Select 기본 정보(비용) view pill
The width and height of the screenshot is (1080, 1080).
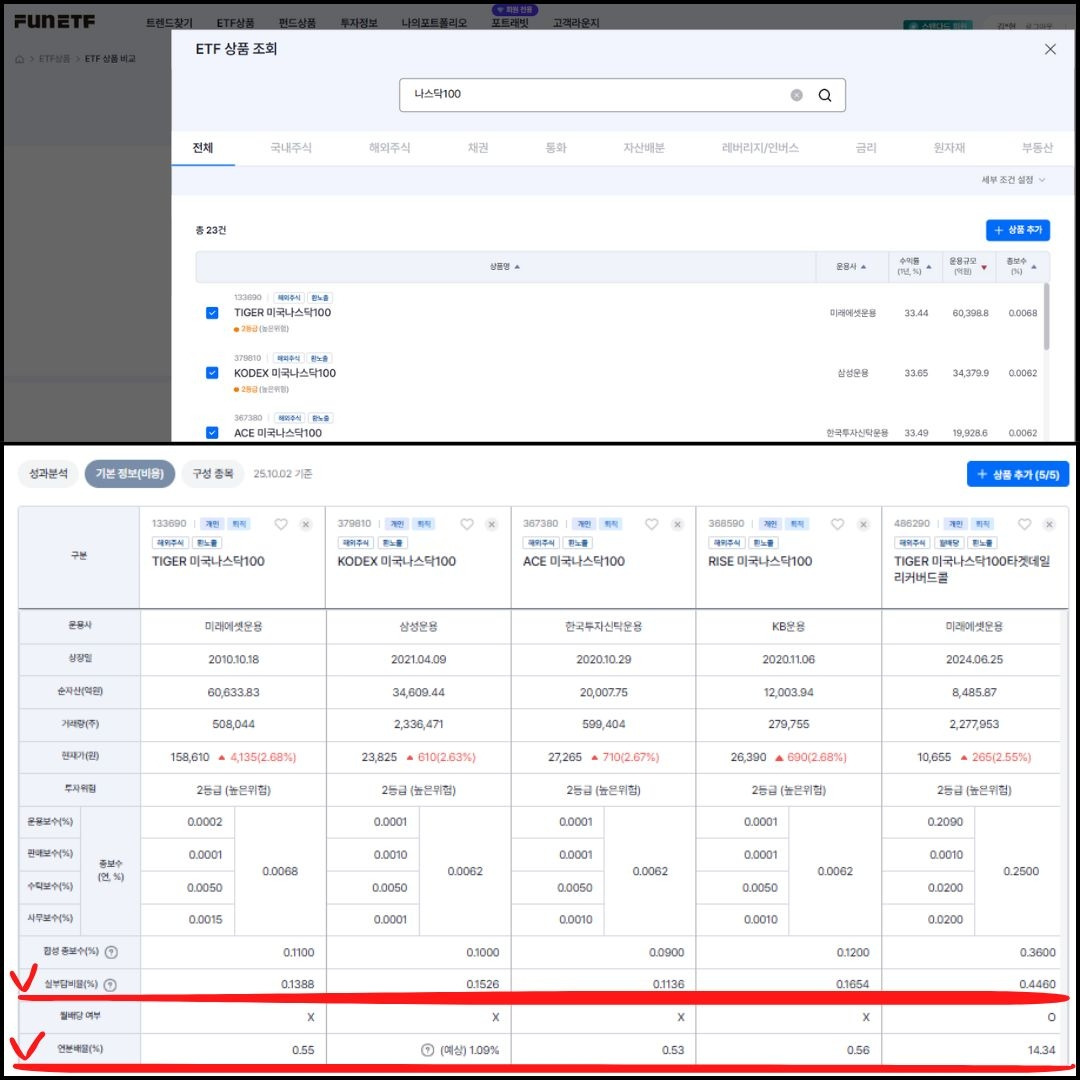click(129, 474)
